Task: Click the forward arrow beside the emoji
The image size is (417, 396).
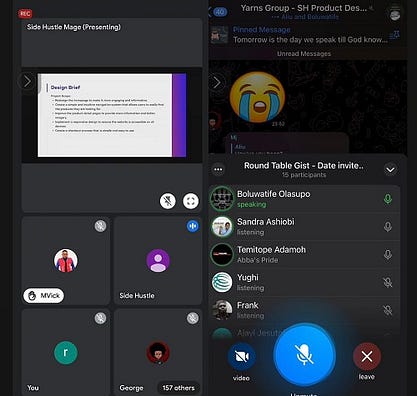Action: [217, 82]
